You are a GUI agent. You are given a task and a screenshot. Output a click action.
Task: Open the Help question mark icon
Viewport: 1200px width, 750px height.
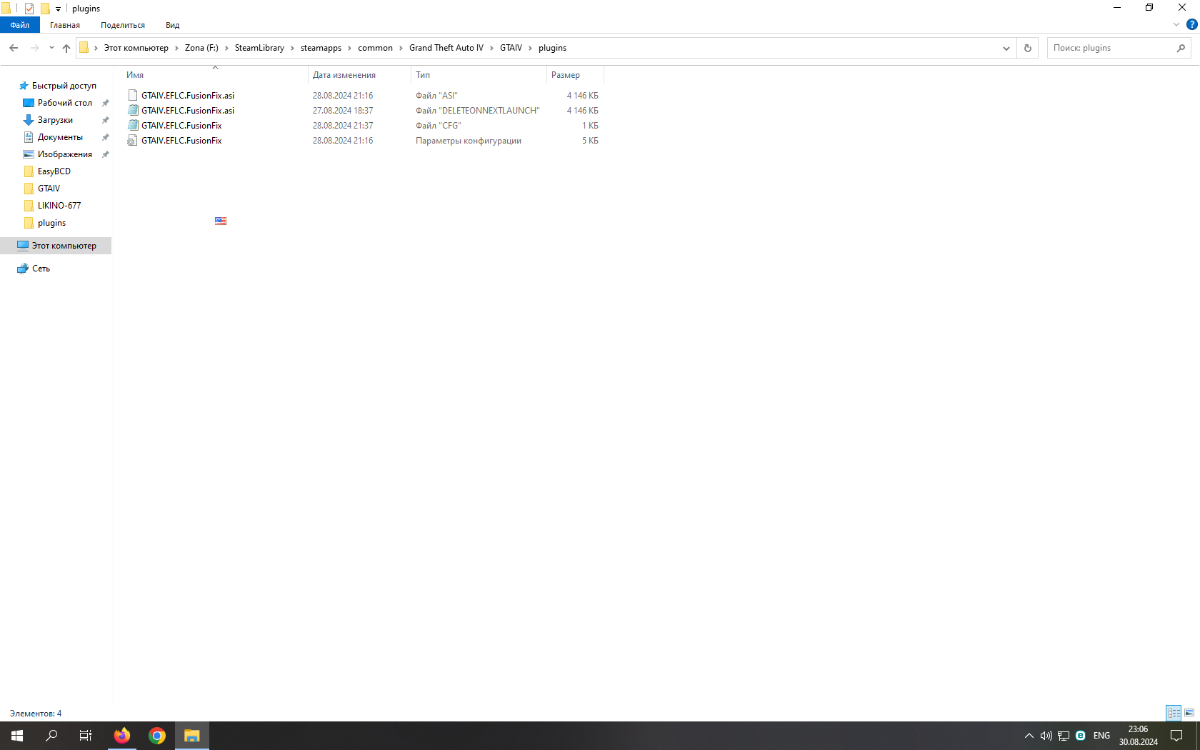click(1191, 24)
